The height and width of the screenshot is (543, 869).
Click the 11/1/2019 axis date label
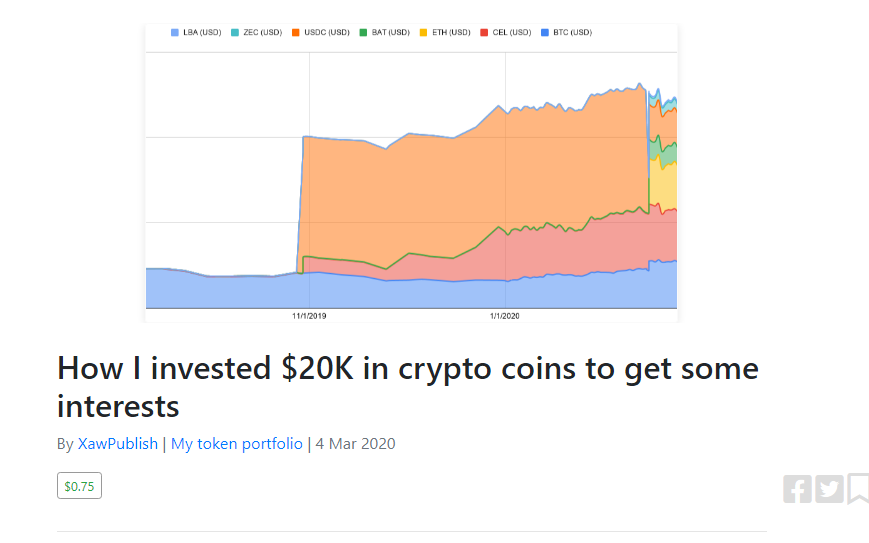pyautogui.click(x=309, y=316)
